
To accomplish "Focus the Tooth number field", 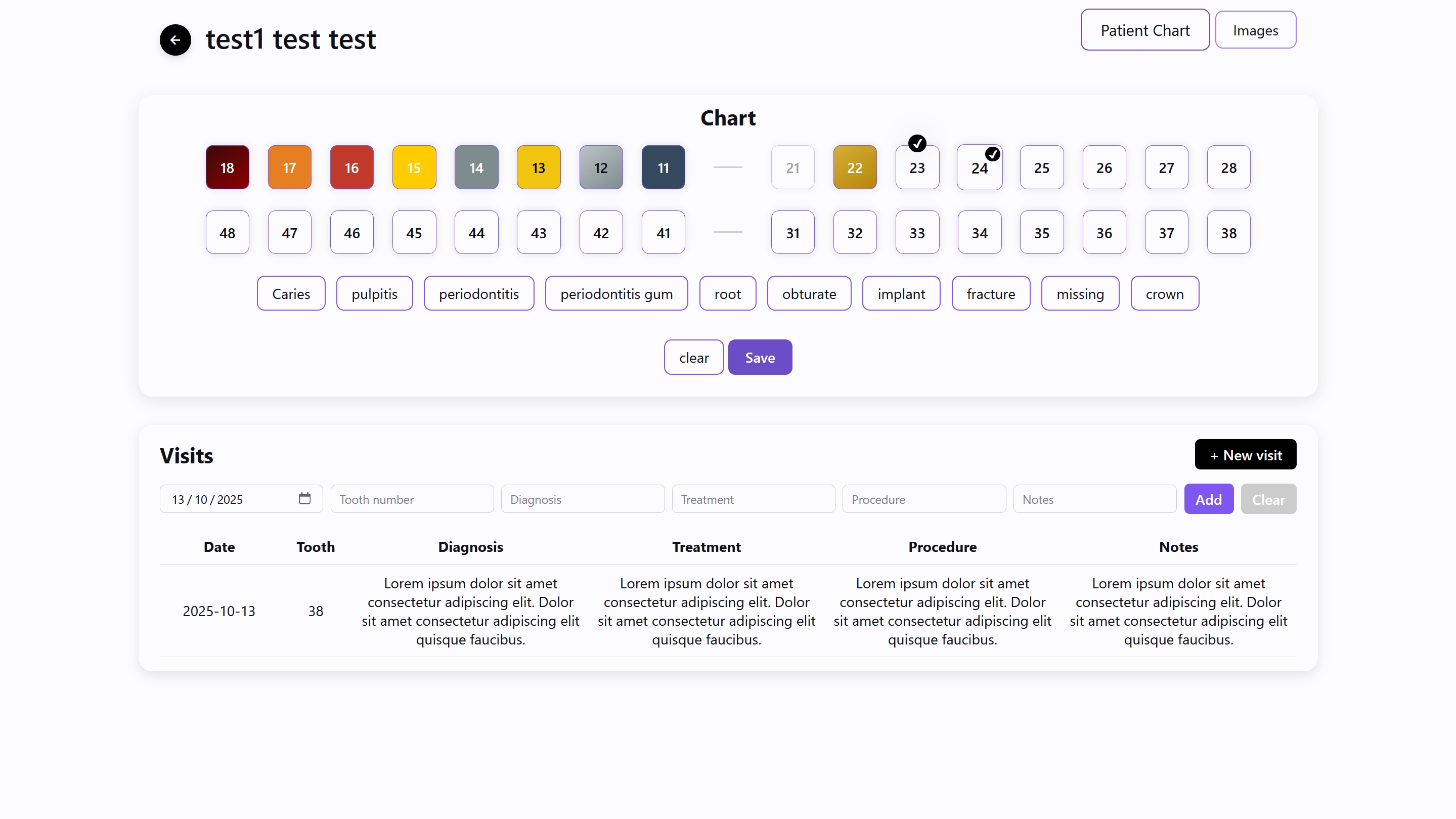I will tap(412, 499).
